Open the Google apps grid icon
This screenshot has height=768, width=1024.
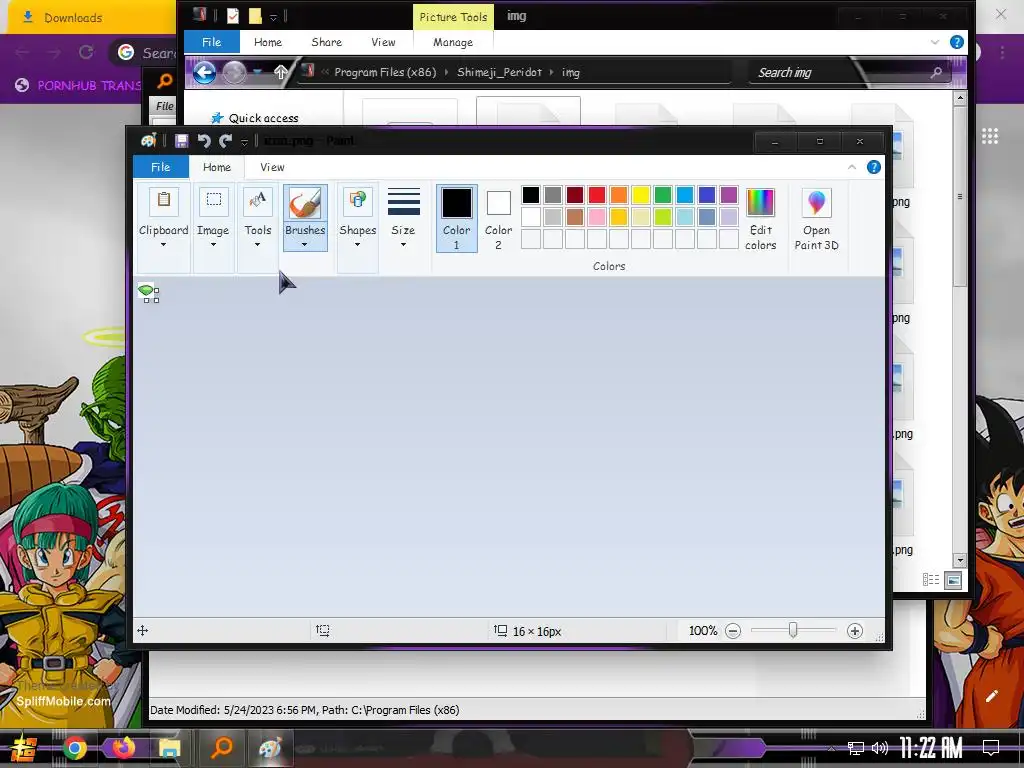point(990,136)
